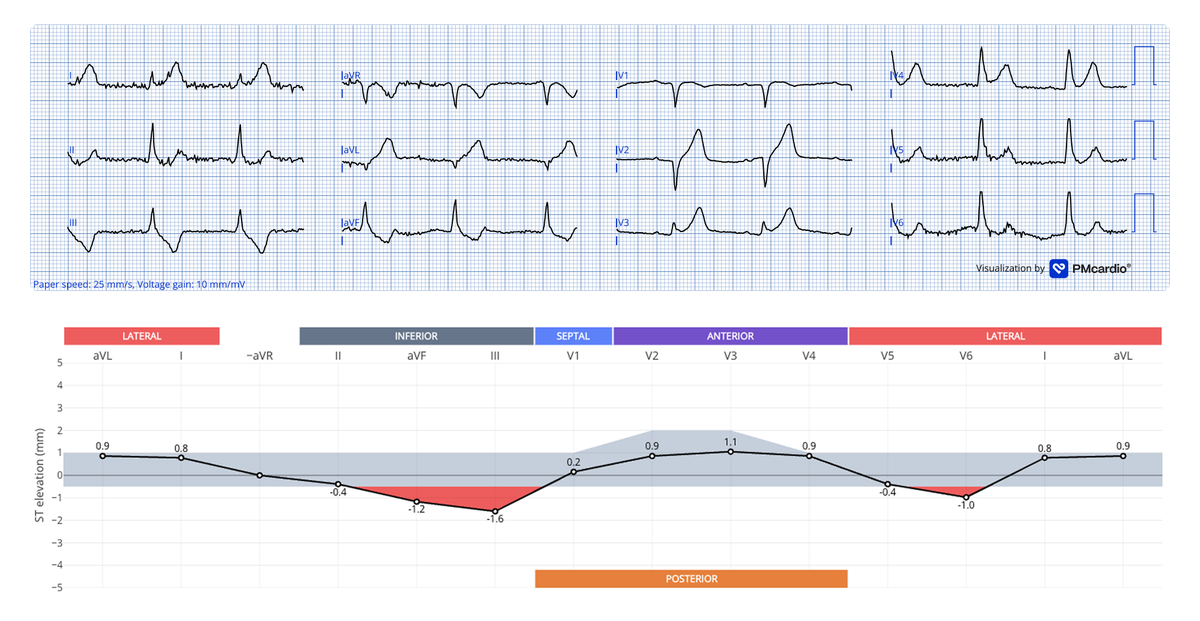This screenshot has width=1200, height=621.
Task: Click the 5 tick on ST elevation axis
Action: pyautogui.click(x=58, y=363)
